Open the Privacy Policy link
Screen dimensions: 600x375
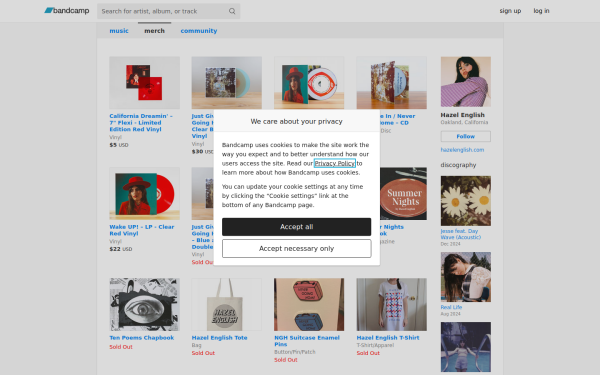(x=334, y=163)
